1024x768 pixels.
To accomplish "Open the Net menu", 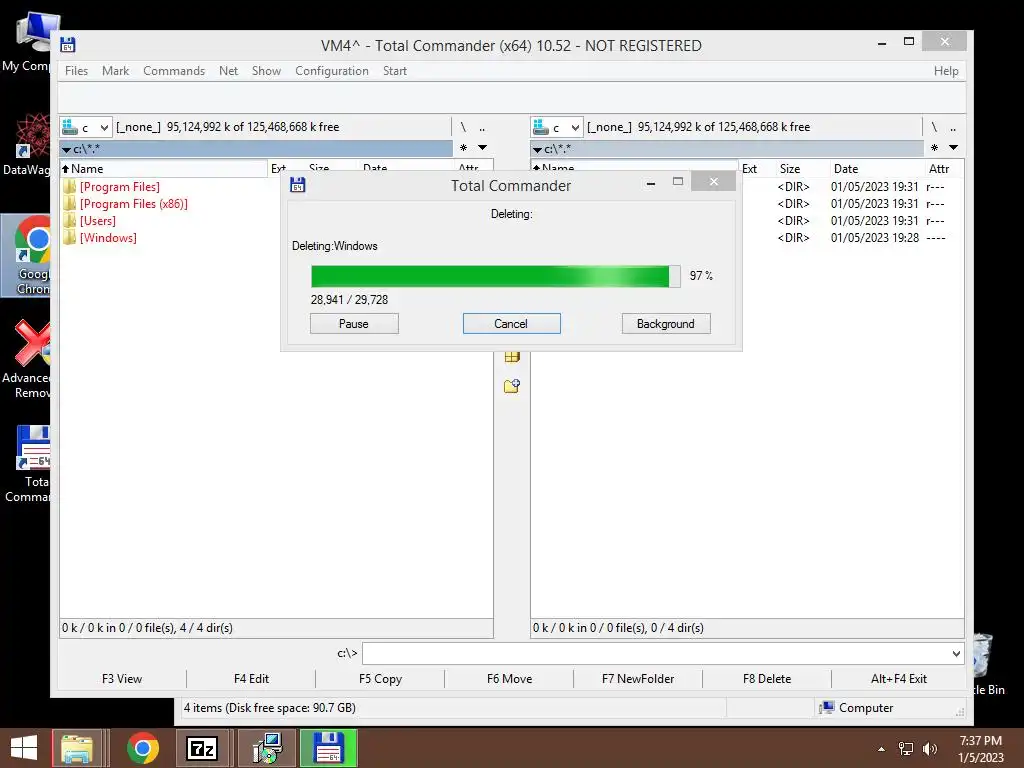I will [x=229, y=71].
